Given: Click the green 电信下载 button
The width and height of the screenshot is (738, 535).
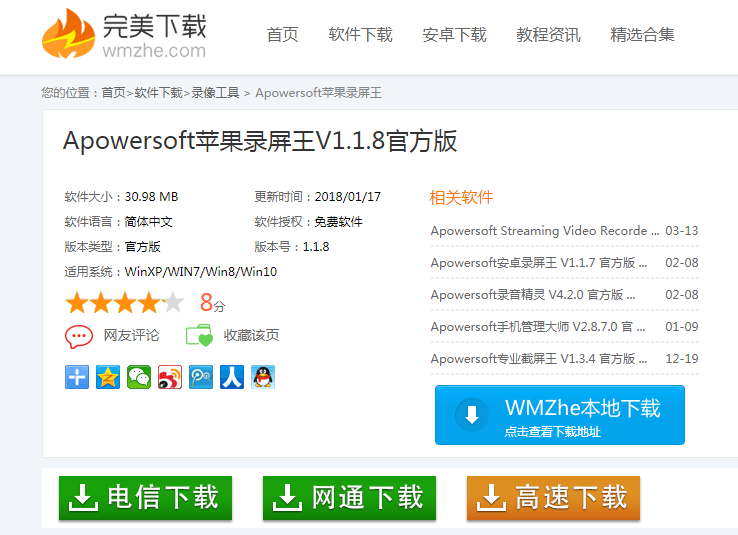Looking at the screenshot, I should pyautogui.click(x=145, y=498).
